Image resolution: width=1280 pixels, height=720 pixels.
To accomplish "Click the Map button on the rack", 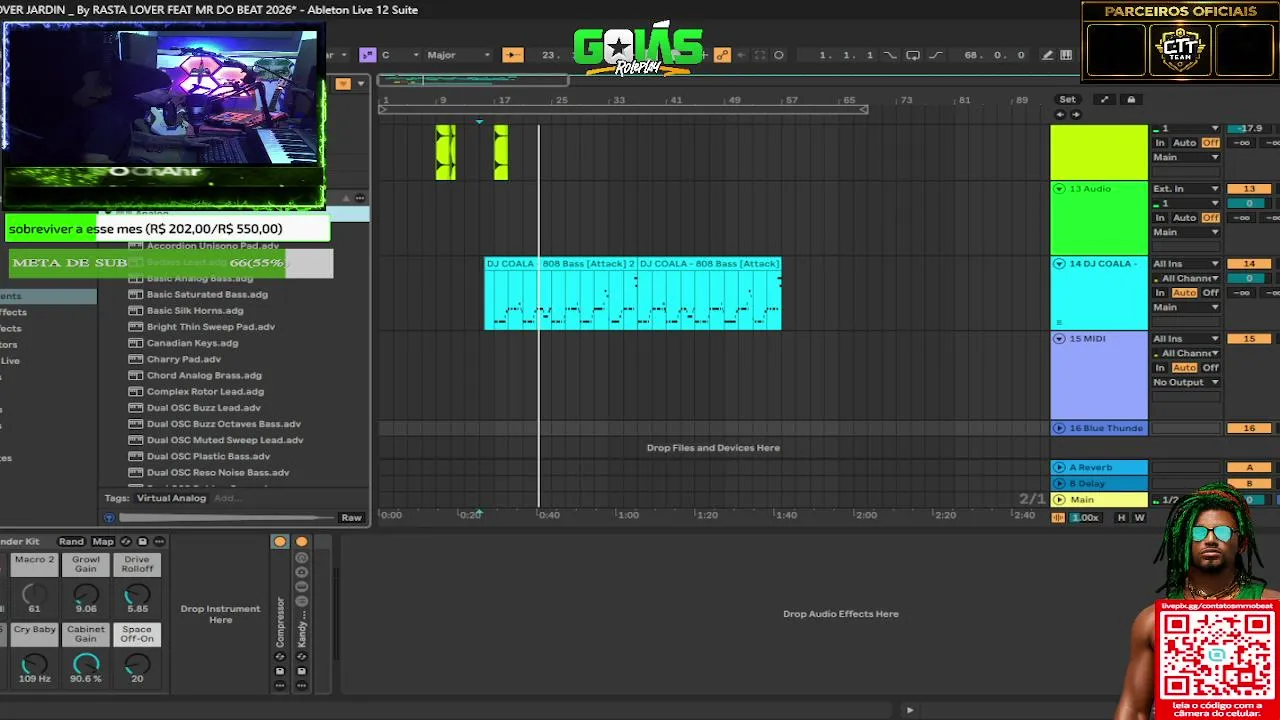I will (103, 541).
